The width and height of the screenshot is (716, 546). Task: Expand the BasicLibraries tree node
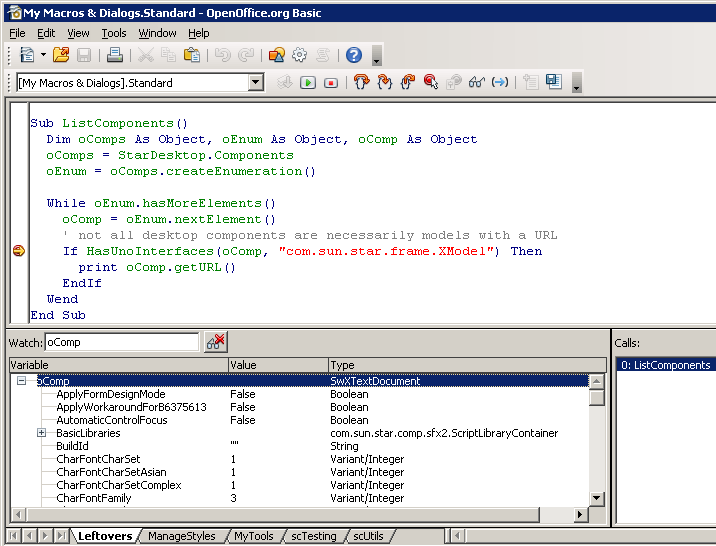41,433
